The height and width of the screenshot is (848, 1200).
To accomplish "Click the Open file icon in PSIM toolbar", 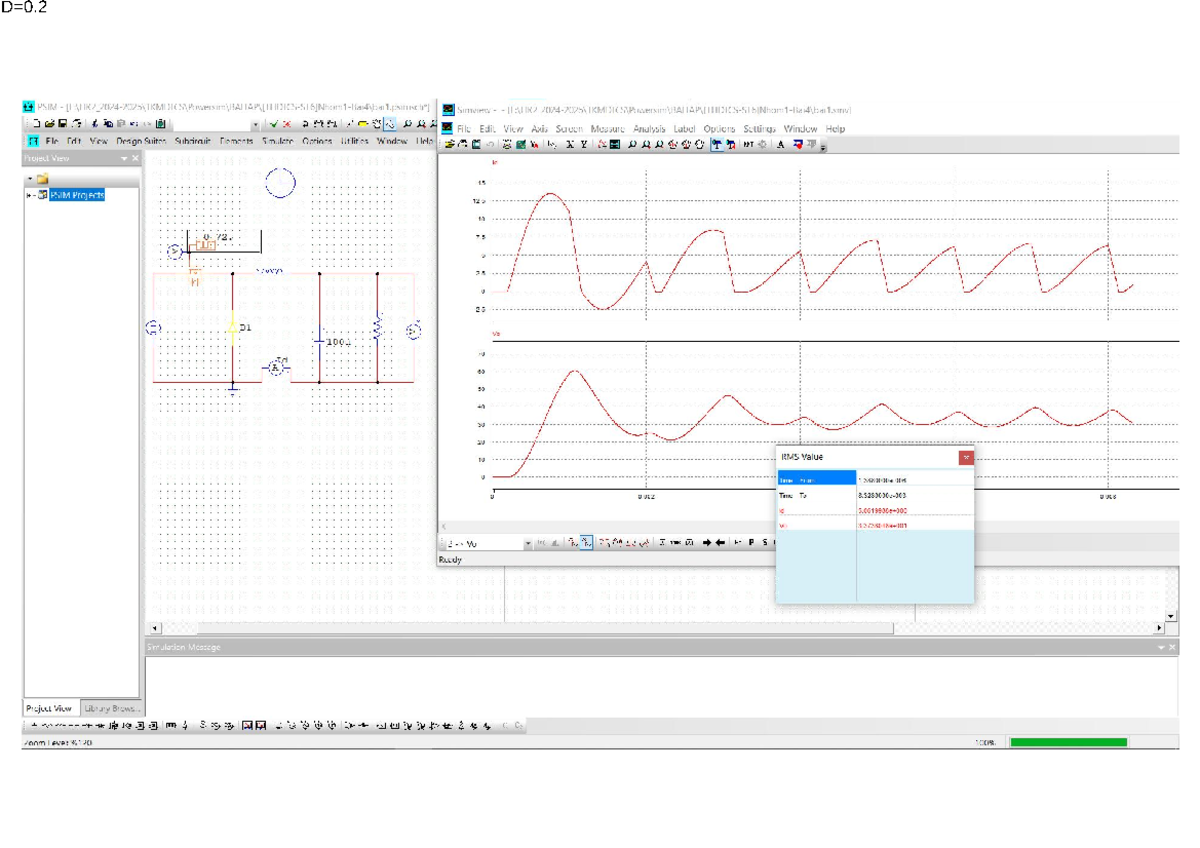I will point(49,124).
